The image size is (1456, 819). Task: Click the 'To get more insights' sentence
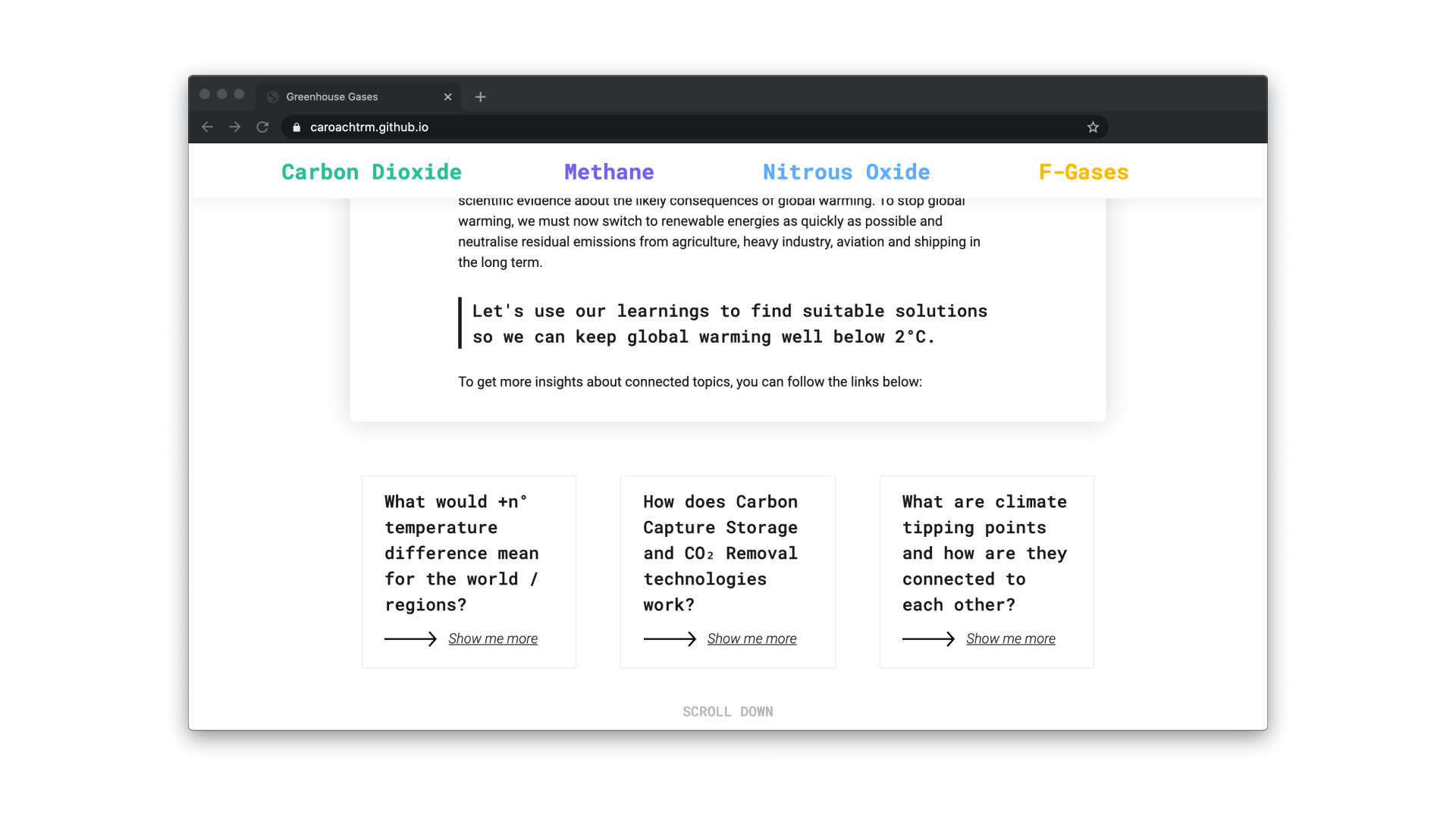(x=690, y=381)
